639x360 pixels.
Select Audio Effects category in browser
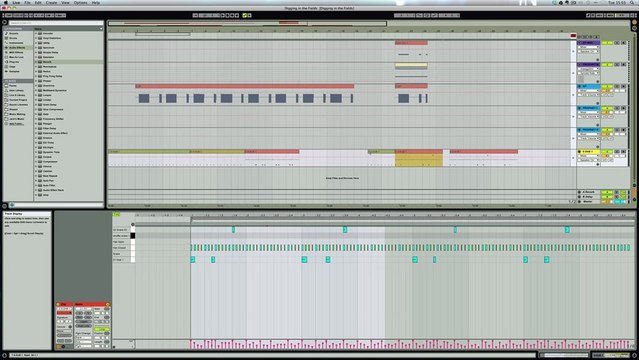click(x=17, y=48)
